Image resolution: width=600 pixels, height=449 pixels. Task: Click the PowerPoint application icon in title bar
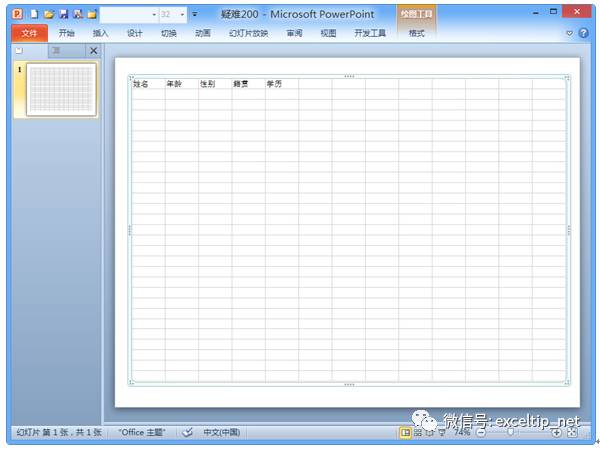click(17, 14)
